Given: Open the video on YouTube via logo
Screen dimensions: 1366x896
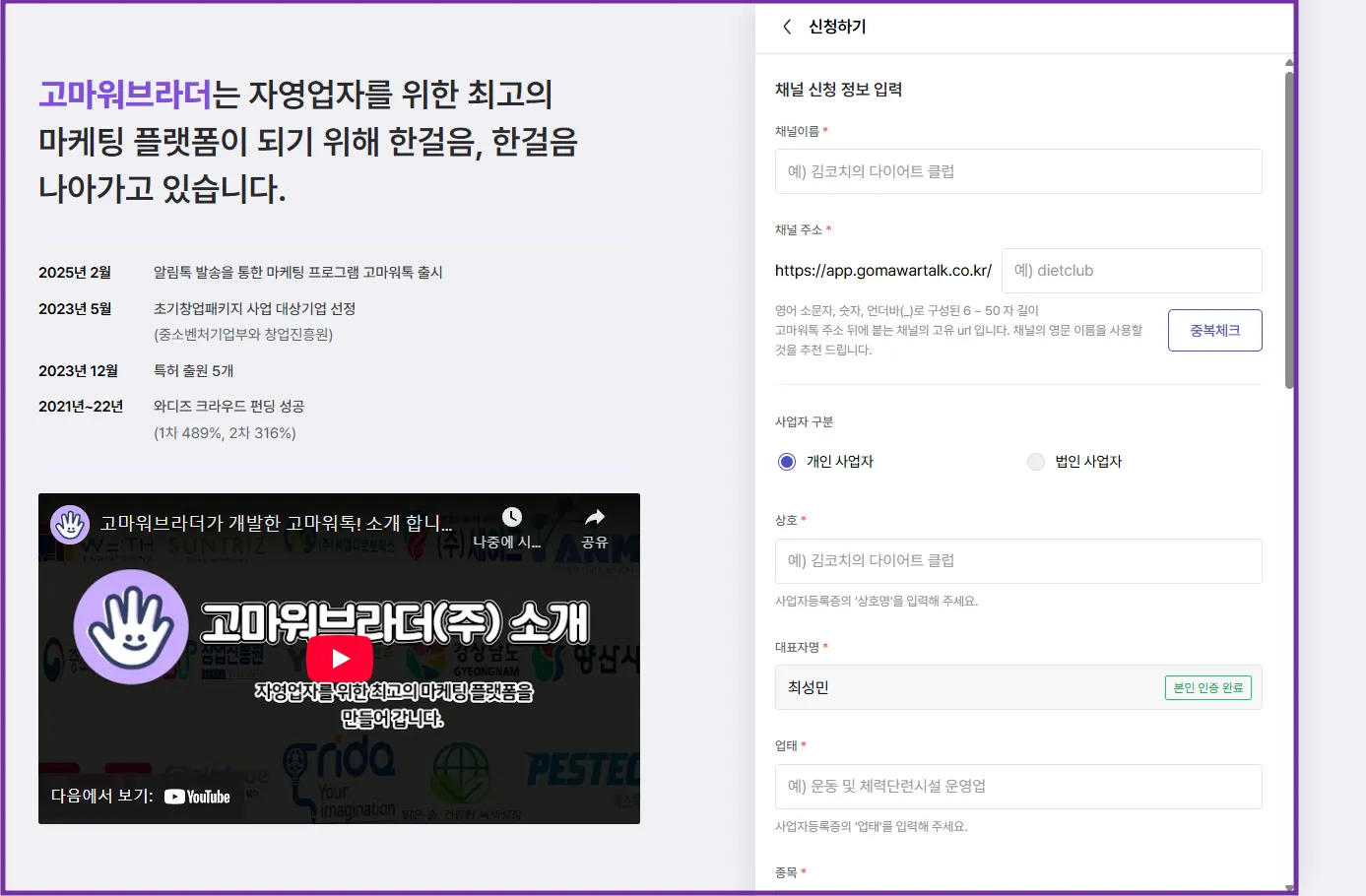Looking at the screenshot, I should pos(197,797).
